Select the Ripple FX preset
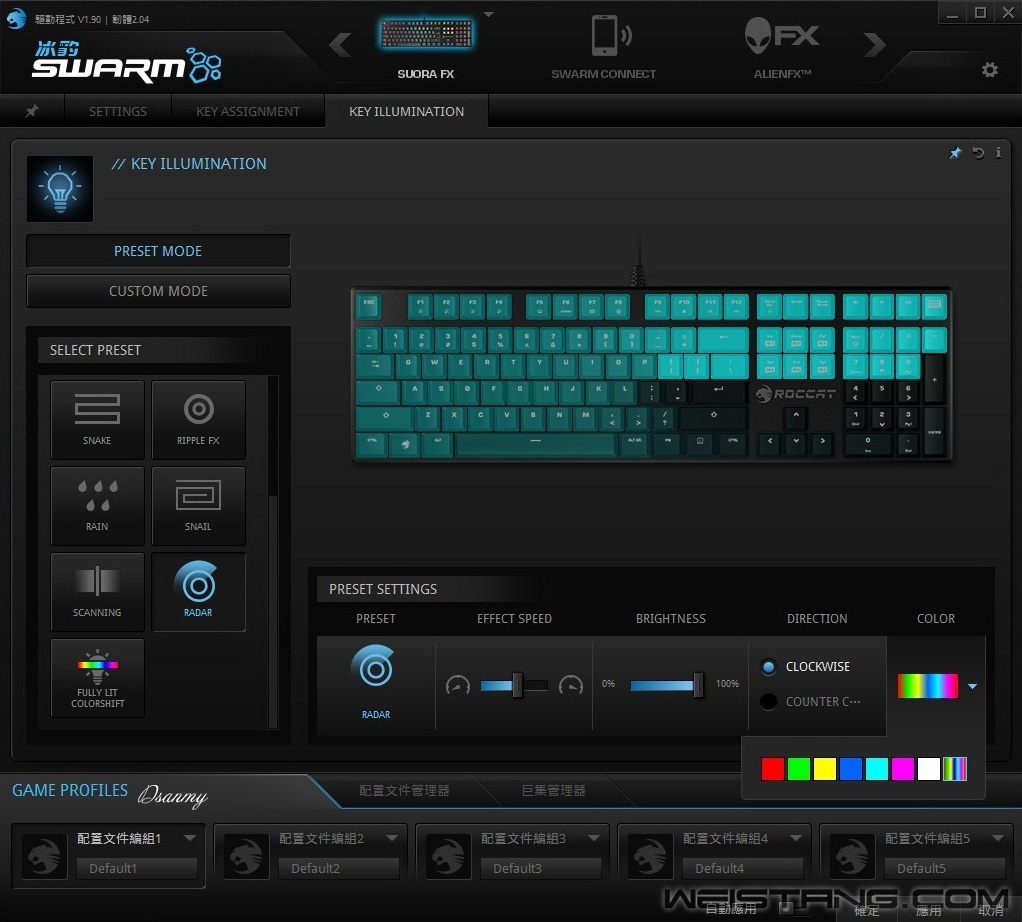Image resolution: width=1022 pixels, height=922 pixels. coord(198,420)
